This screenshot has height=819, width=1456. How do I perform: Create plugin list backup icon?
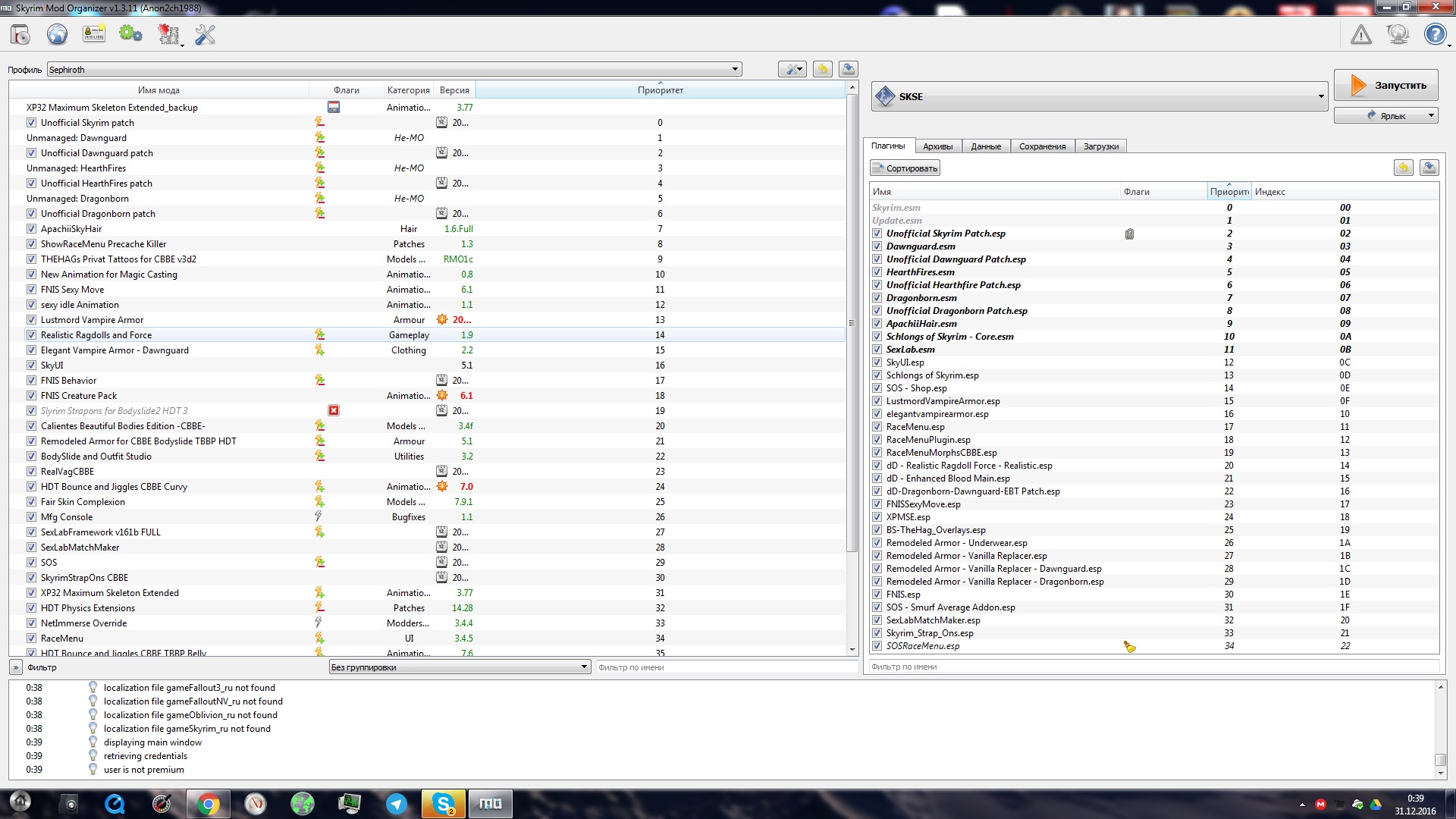click(x=1429, y=168)
